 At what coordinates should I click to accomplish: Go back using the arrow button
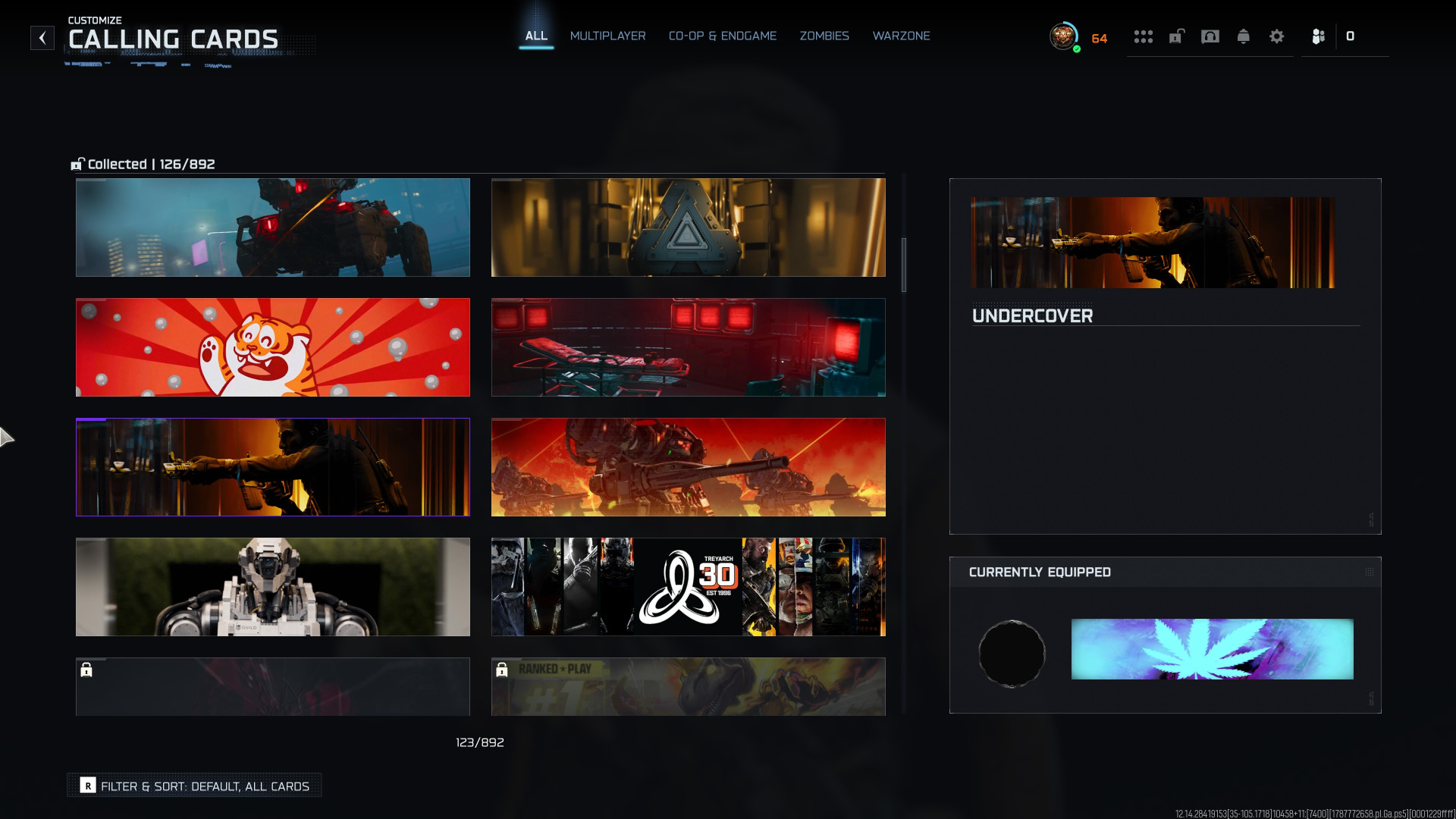[42, 38]
